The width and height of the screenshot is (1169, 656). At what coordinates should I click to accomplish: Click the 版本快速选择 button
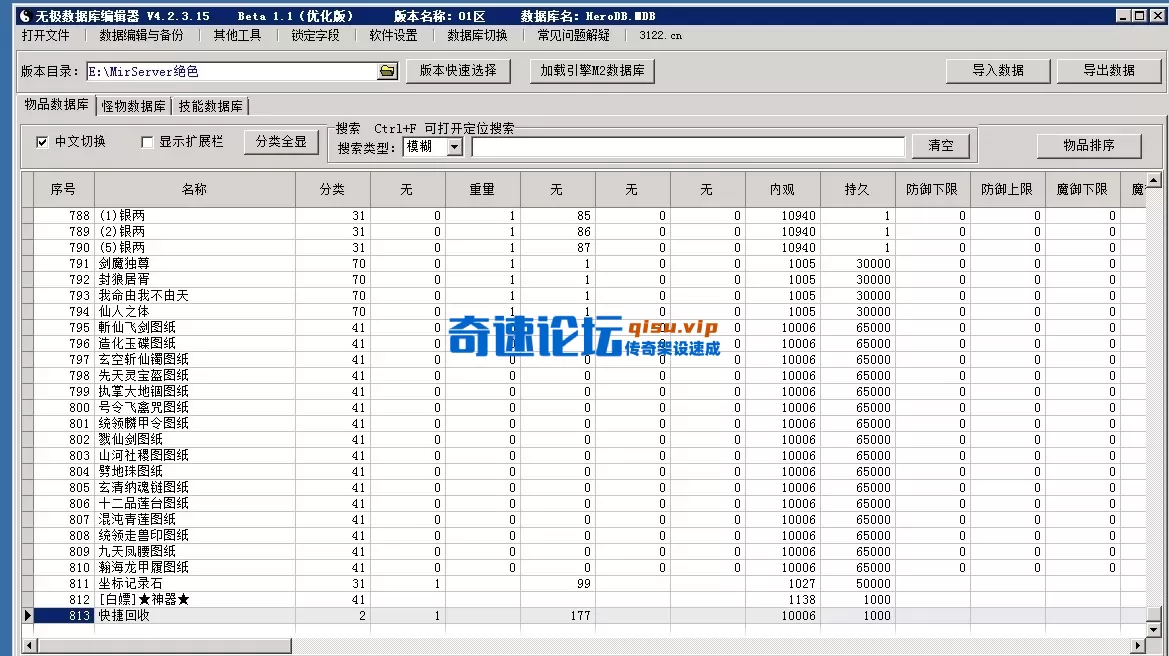[458, 71]
